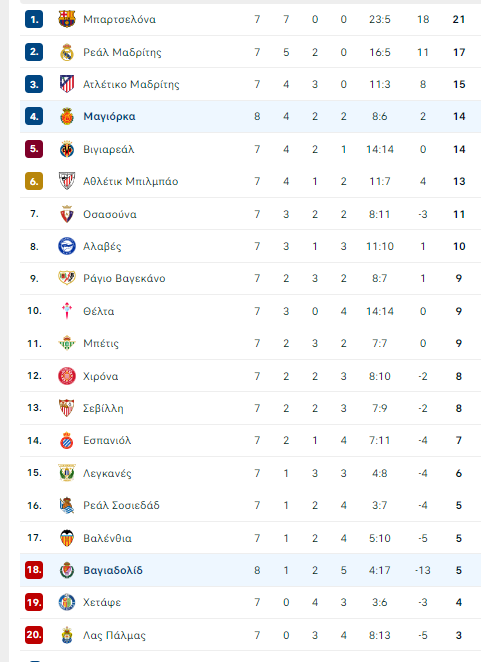Click the Atlético Madrid crest icon
The width and height of the screenshot is (481, 662).
coord(67,84)
